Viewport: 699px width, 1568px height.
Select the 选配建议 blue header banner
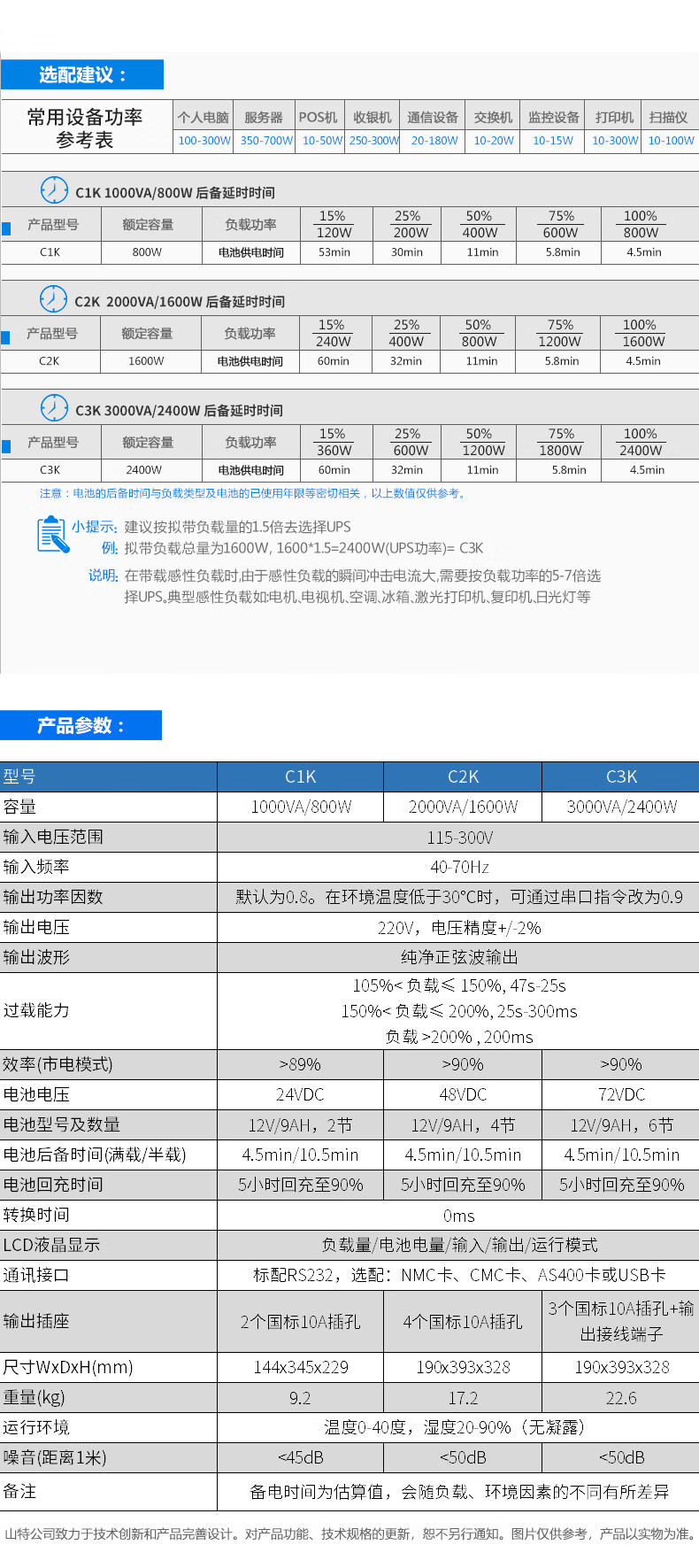click(82, 75)
